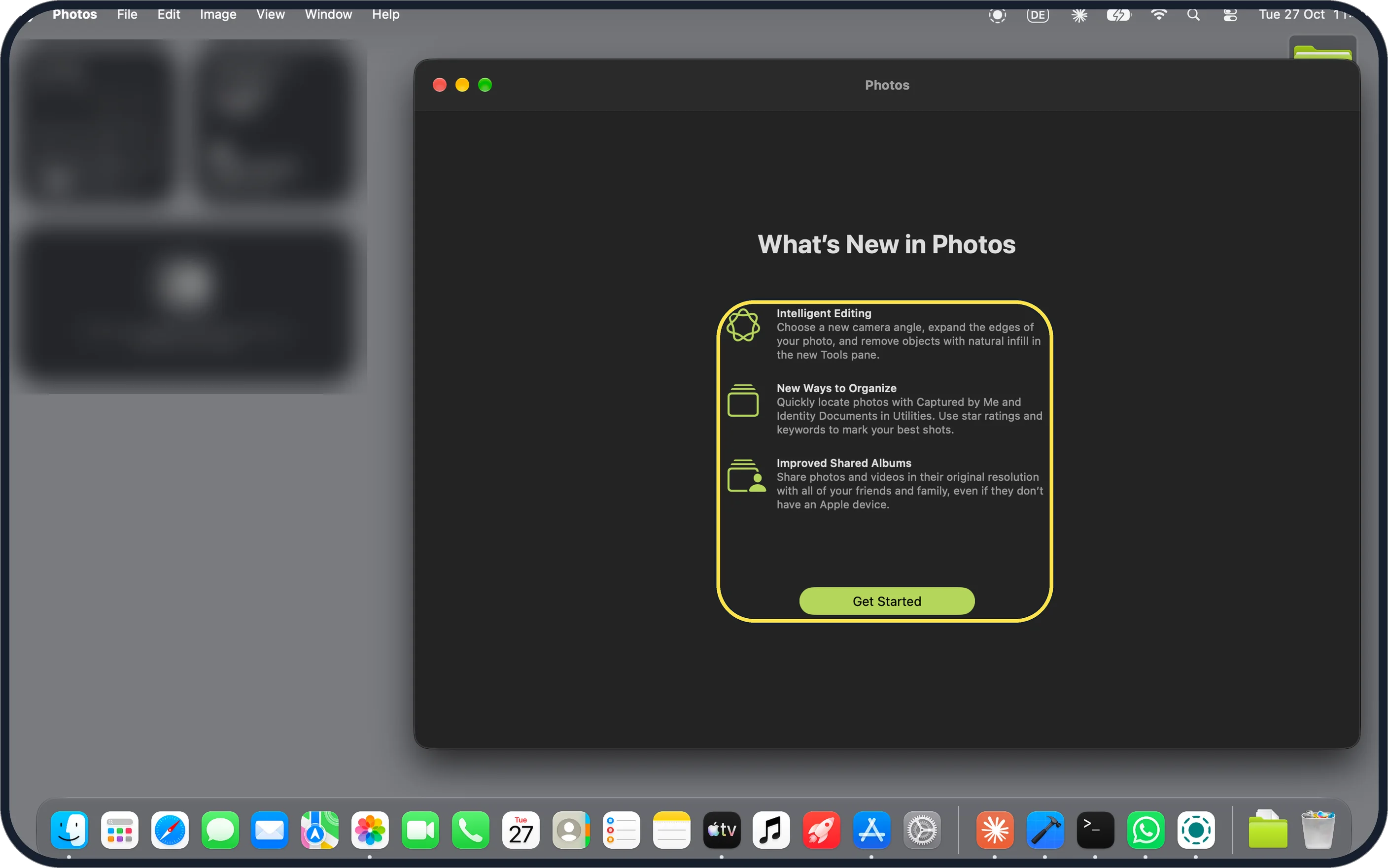
Task: Open Launchpad from the Dock
Action: (x=119, y=830)
